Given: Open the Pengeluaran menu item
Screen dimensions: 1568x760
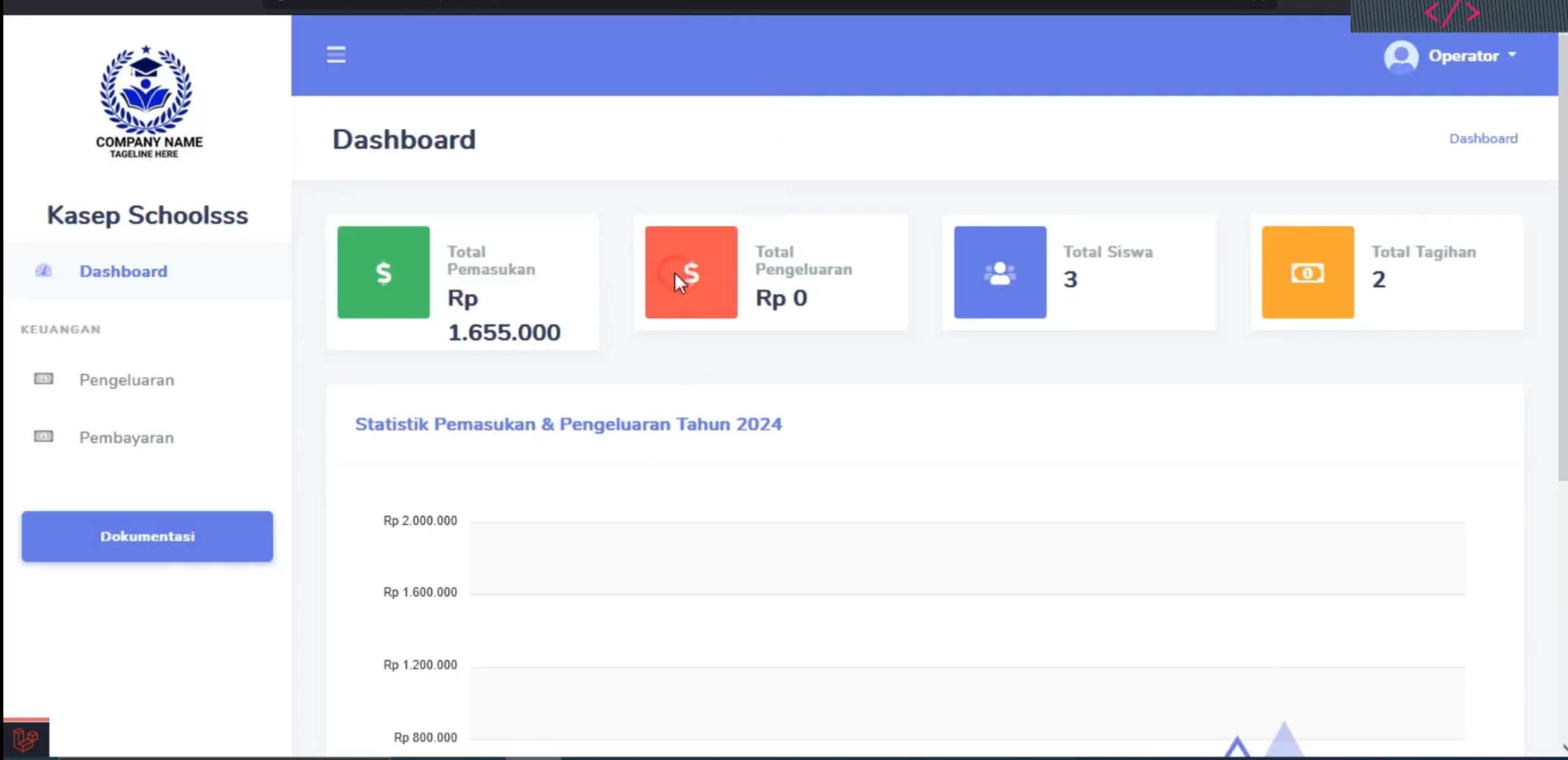Looking at the screenshot, I should 147,380.
